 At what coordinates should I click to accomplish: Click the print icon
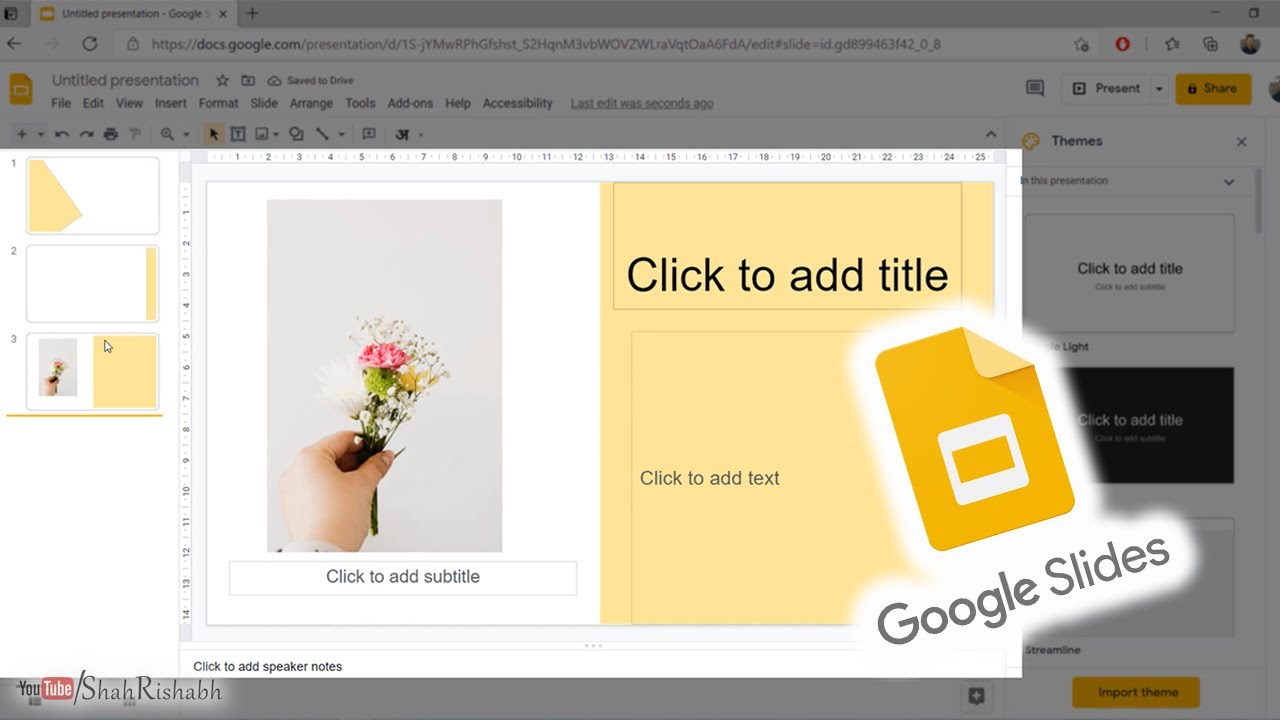111,134
